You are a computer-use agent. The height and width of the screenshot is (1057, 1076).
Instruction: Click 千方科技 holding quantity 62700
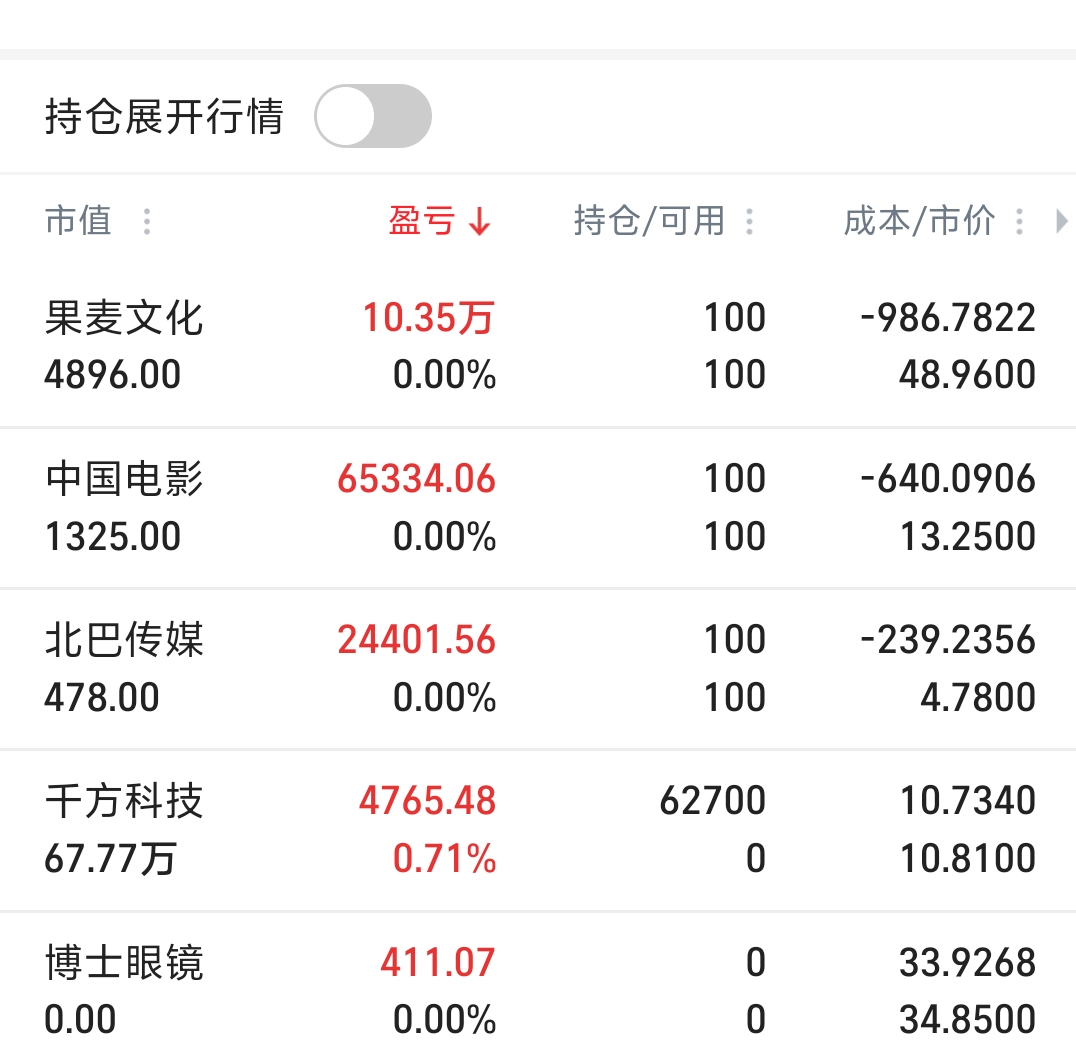pos(712,800)
